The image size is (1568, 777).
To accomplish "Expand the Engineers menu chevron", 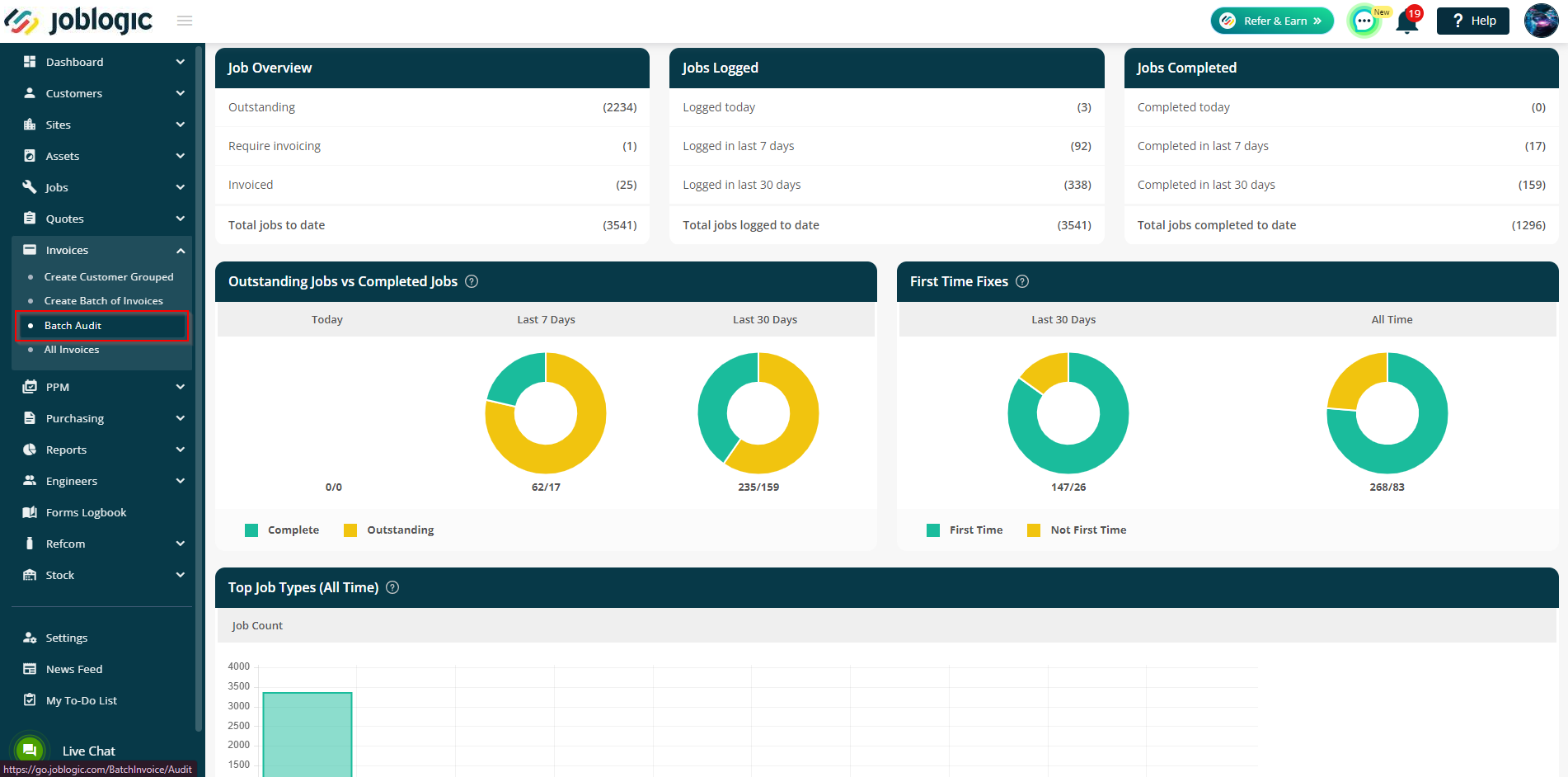I will click(x=181, y=481).
